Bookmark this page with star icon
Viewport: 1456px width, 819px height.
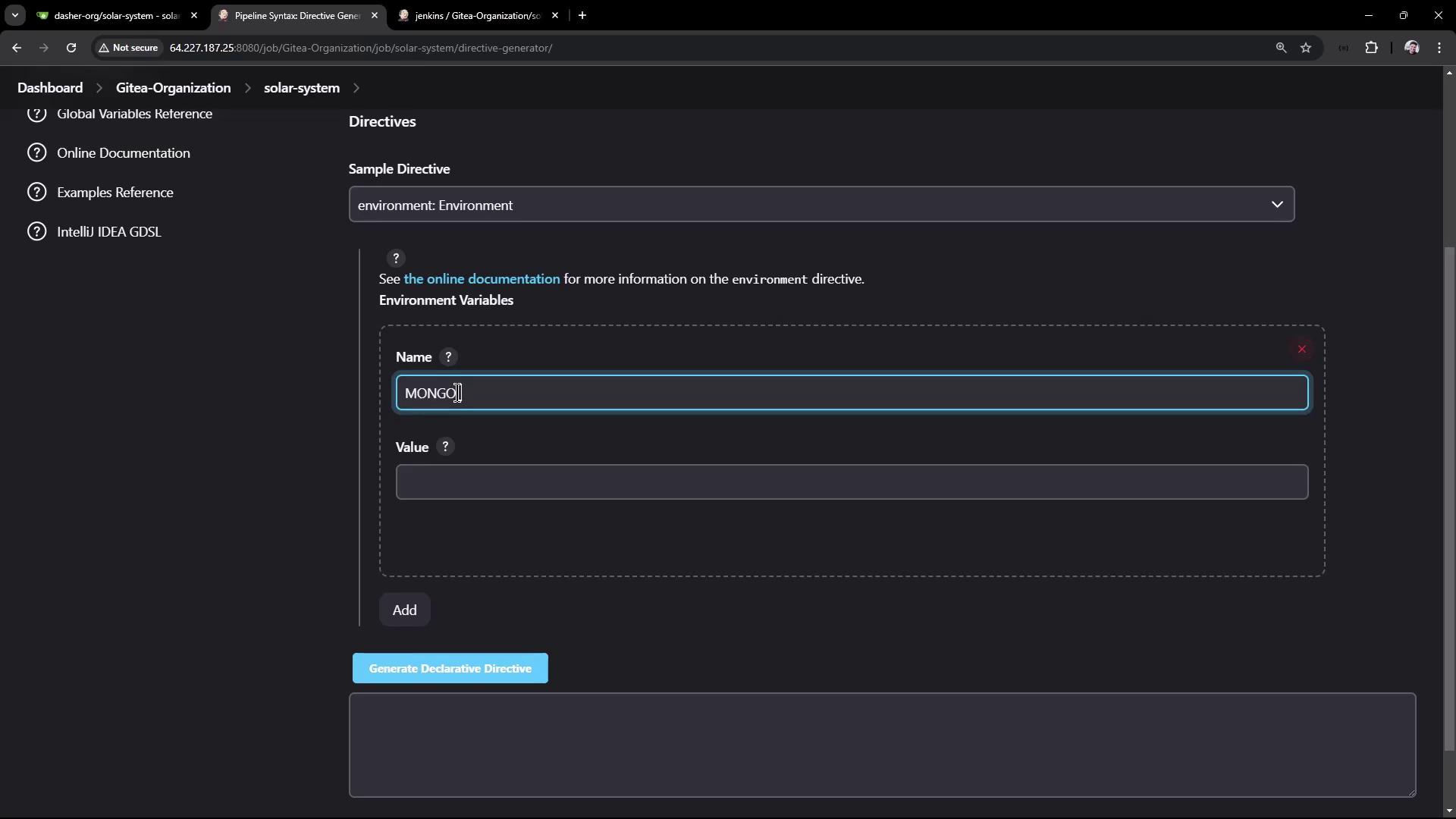click(x=1306, y=48)
